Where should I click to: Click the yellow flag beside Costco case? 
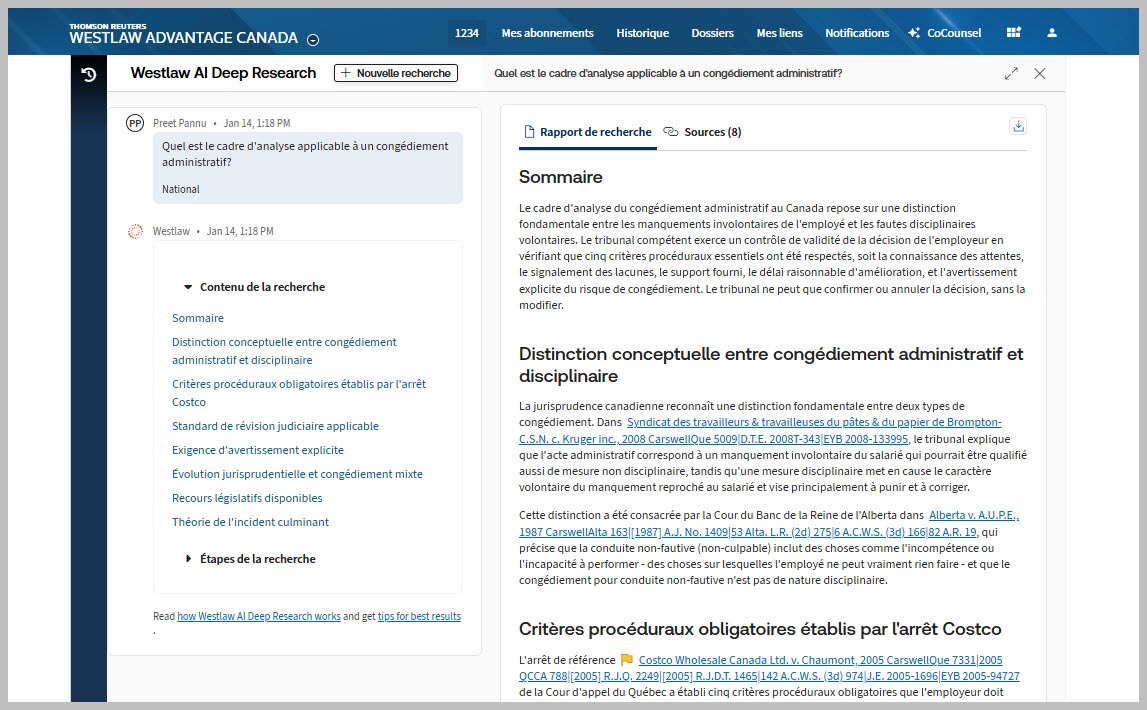pyautogui.click(x=627, y=660)
